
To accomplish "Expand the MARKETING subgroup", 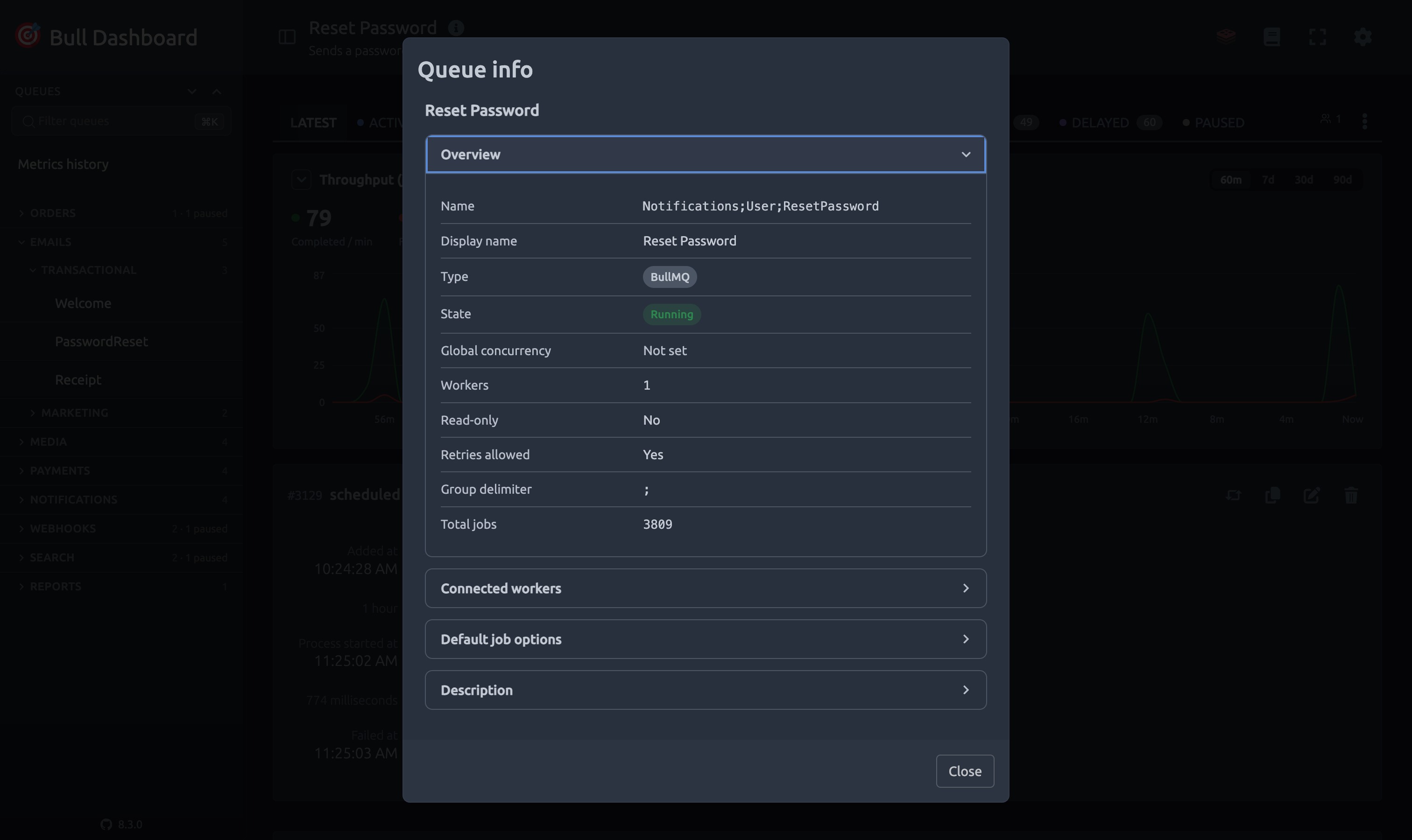I will click(121, 413).
